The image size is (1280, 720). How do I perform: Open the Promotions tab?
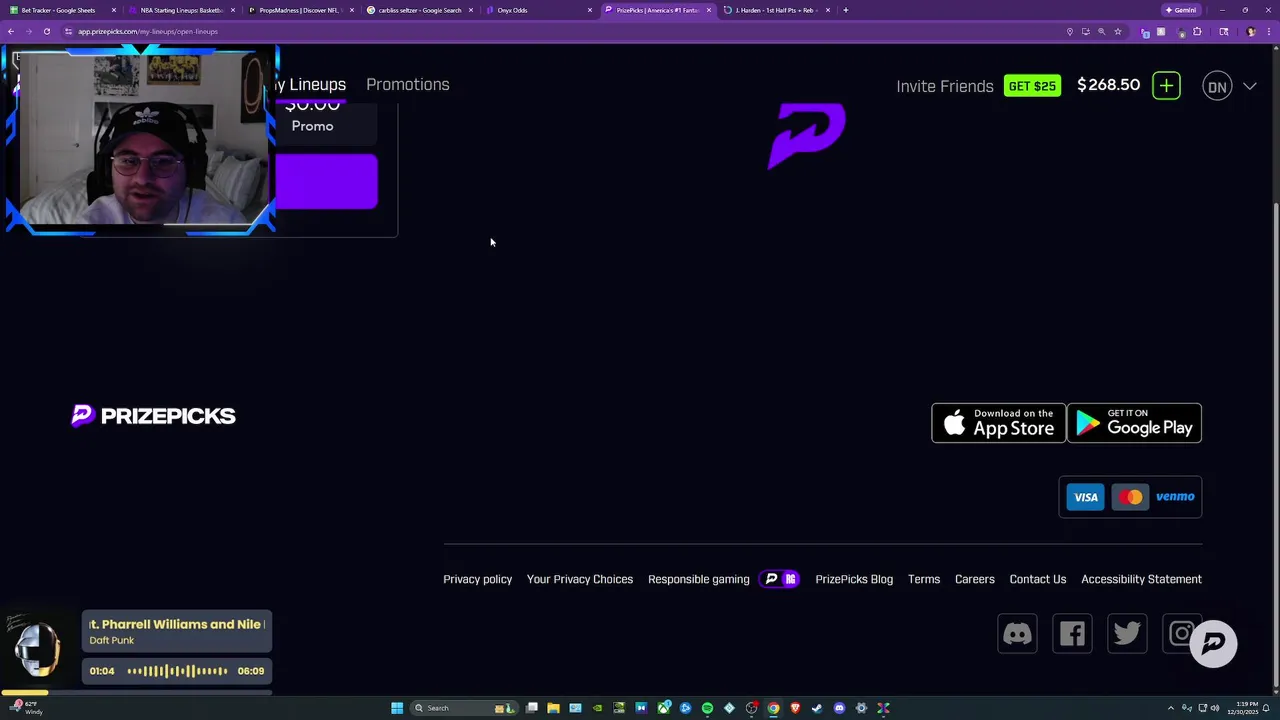[407, 84]
